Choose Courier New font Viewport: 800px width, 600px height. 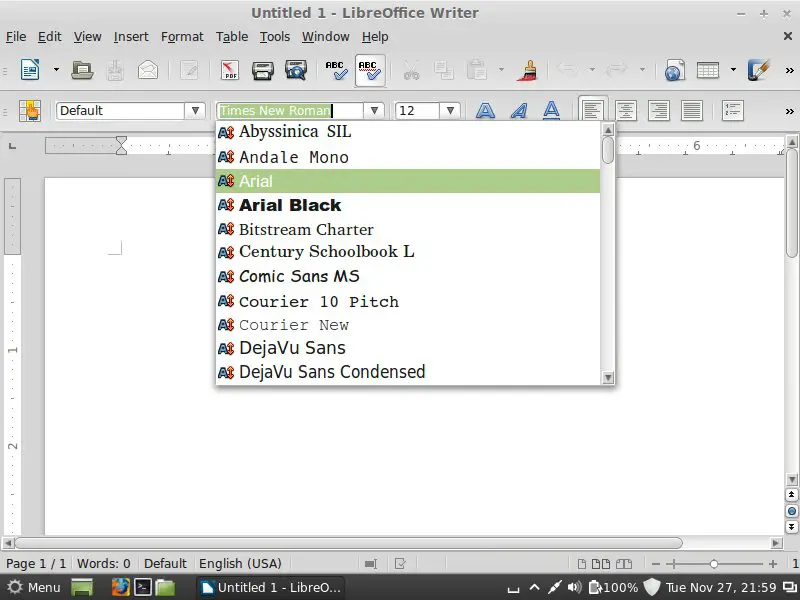(x=408, y=325)
